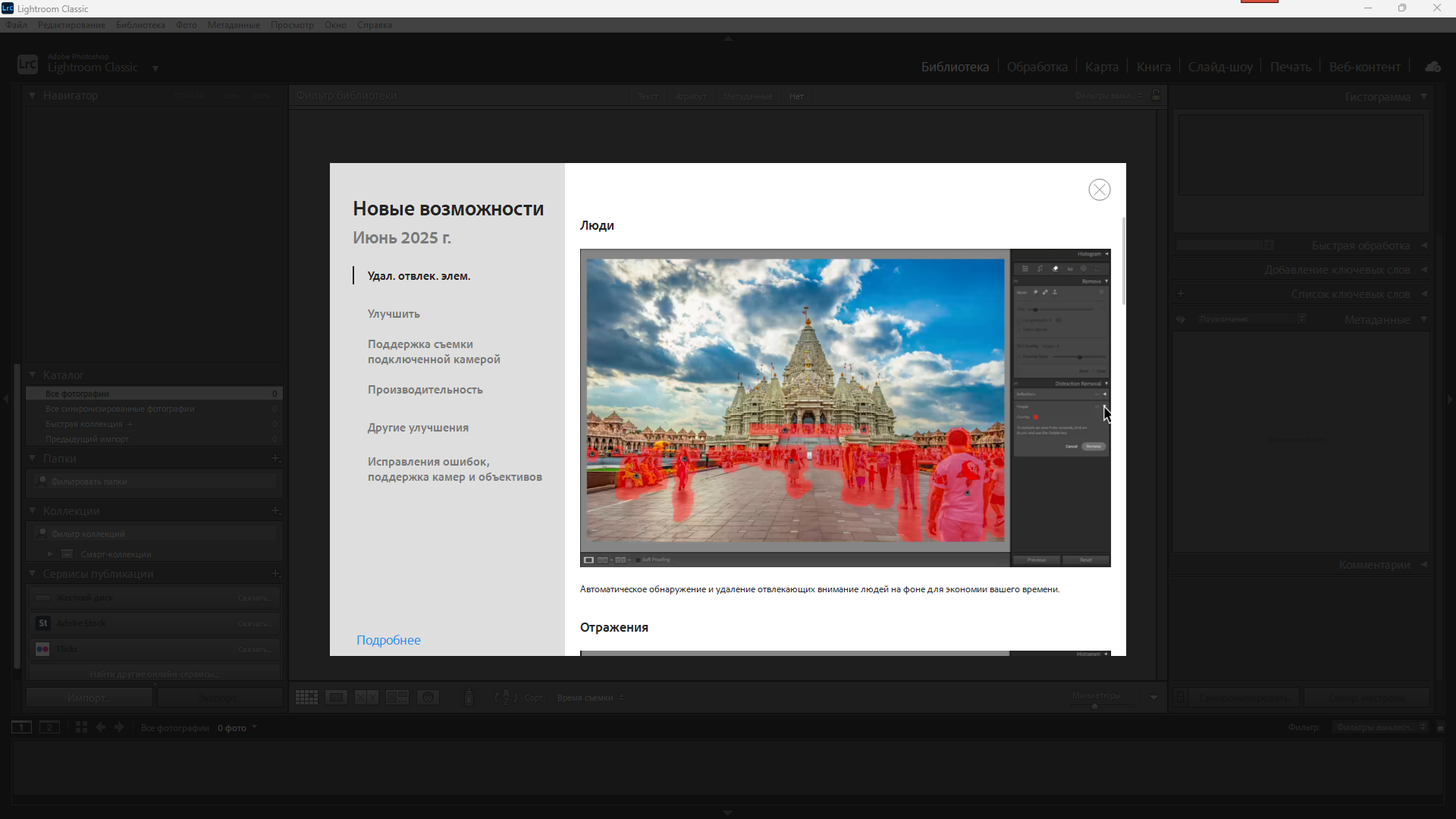
Task: Click main window button 1
Action: pos(21,727)
